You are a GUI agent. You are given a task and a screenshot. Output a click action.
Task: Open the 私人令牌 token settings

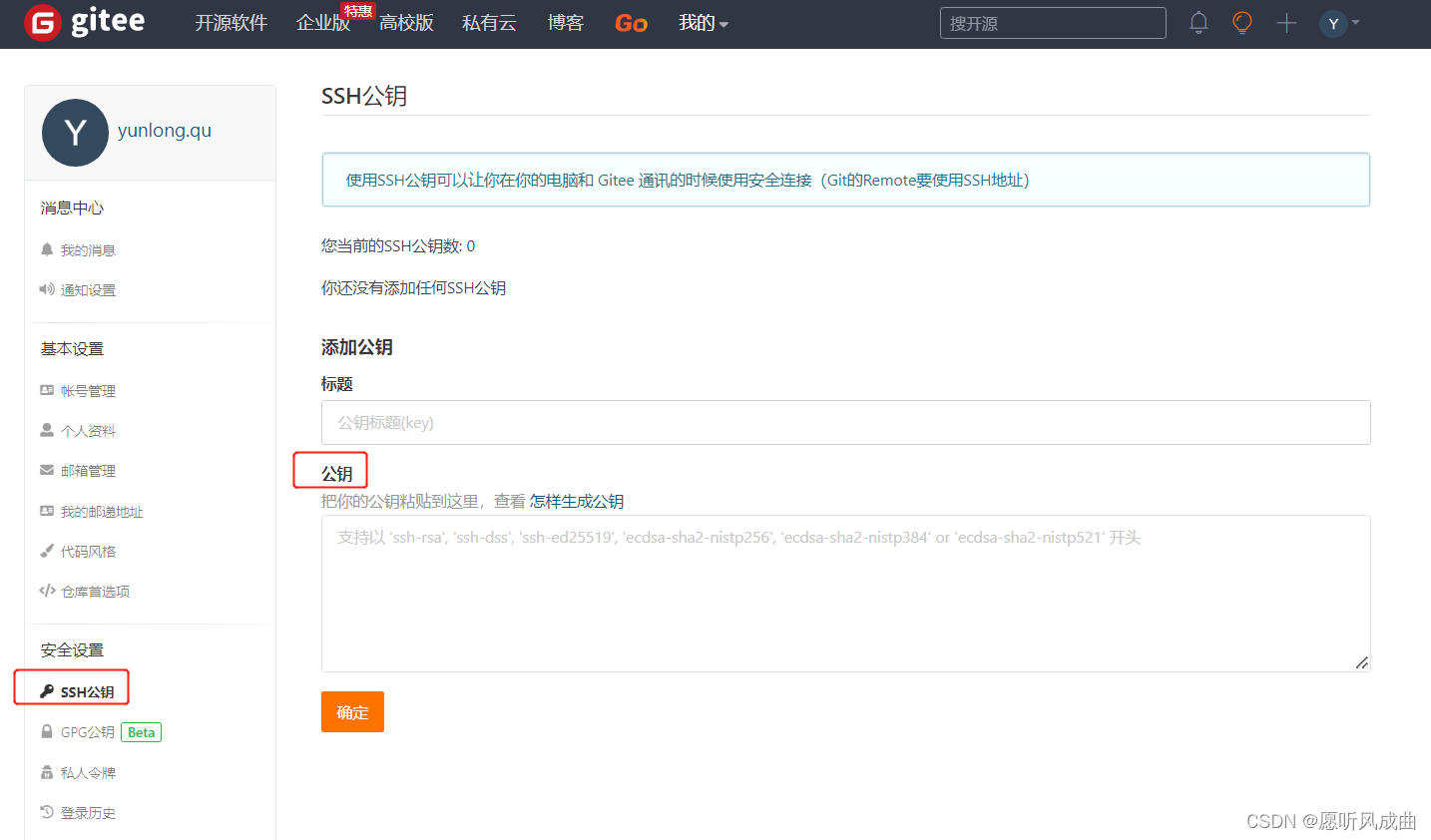pos(87,771)
